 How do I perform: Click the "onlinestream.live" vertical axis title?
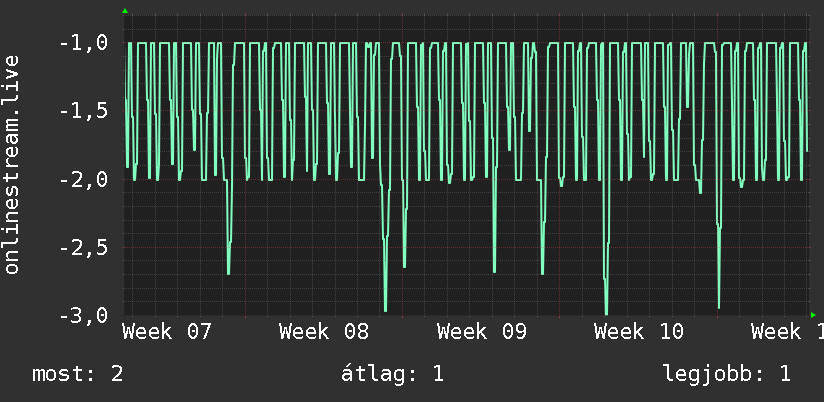click(x=12, y=164)
